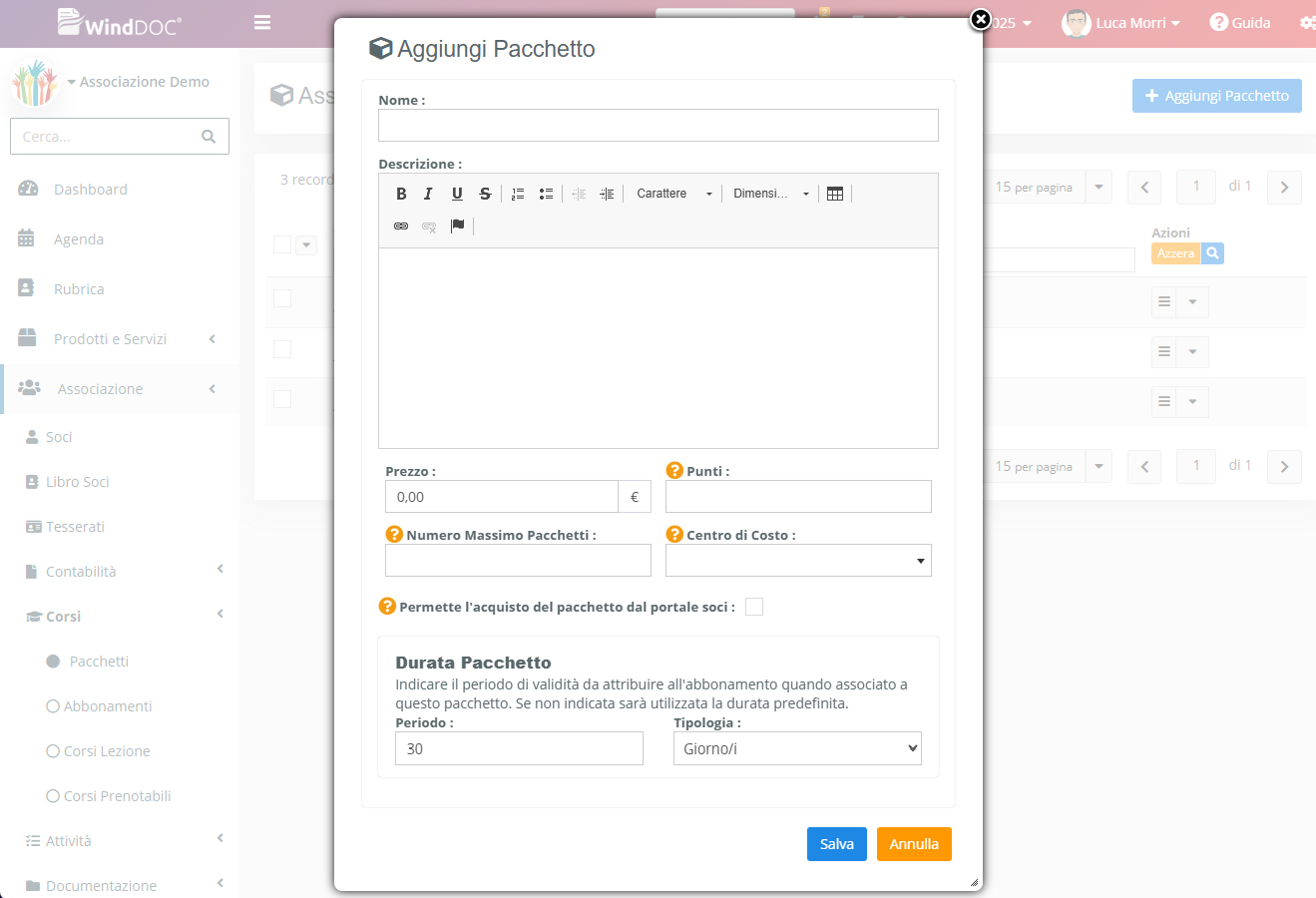
Task: Open Abbonamenti in the sidebar
Action: (x=108, y=706)
